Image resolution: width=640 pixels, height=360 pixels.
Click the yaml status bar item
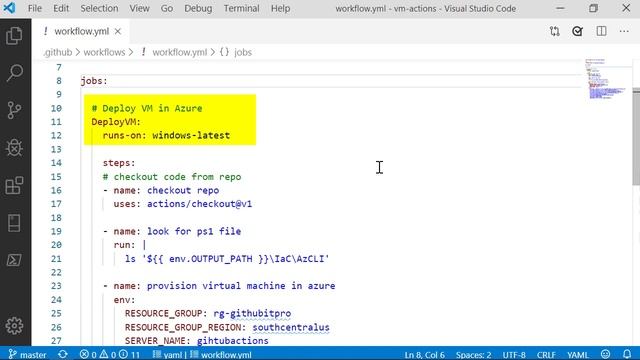click(x=167, y=355)
